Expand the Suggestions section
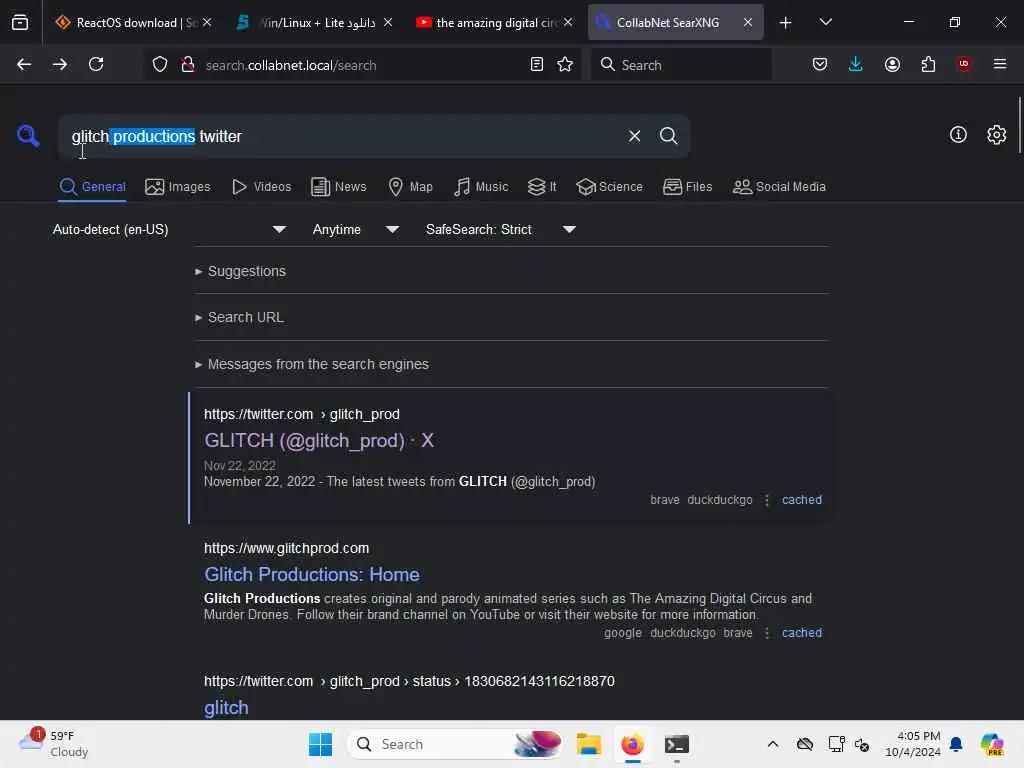Image resolution: width=1024 pixels, height=768 pixels. [x=240, y=271]
